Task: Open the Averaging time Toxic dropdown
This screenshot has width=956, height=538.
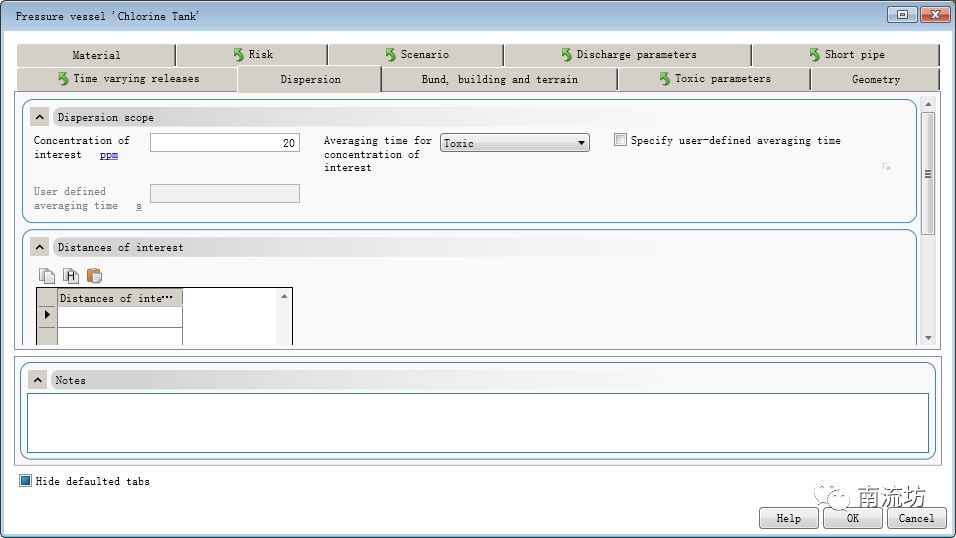Action: pyautogui.click(x=514, y=143)
